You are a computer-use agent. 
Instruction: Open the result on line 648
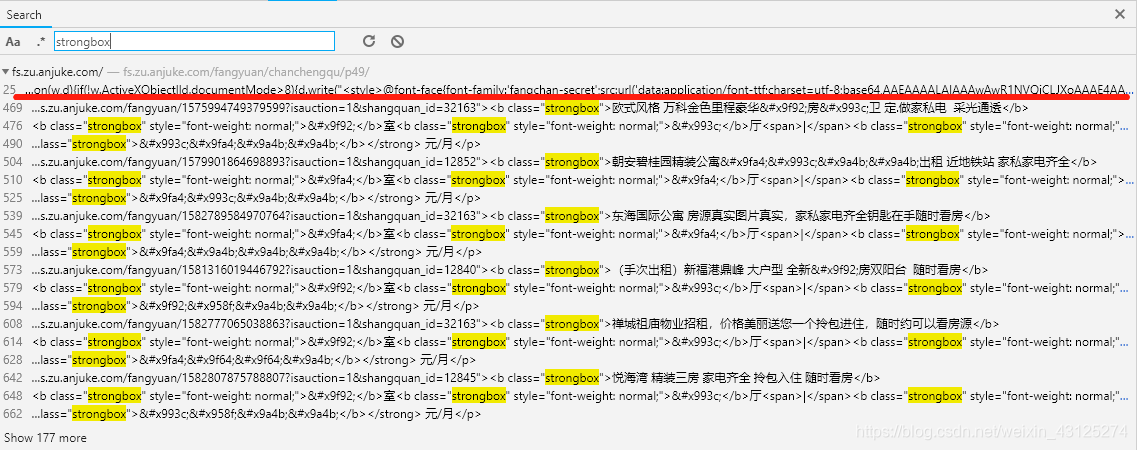point(568,396)
